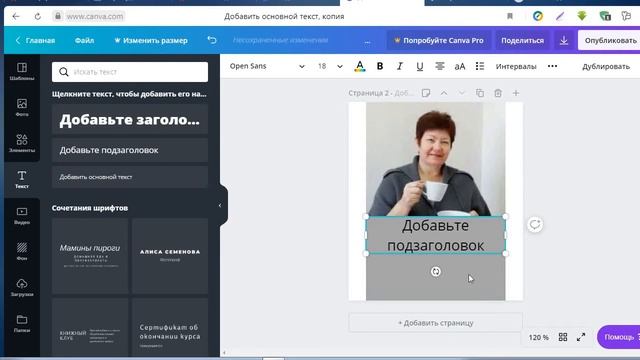The width and height of the screenshot is (640, 360).
Task: Select the Text sidebar tab
Action: 22,179
